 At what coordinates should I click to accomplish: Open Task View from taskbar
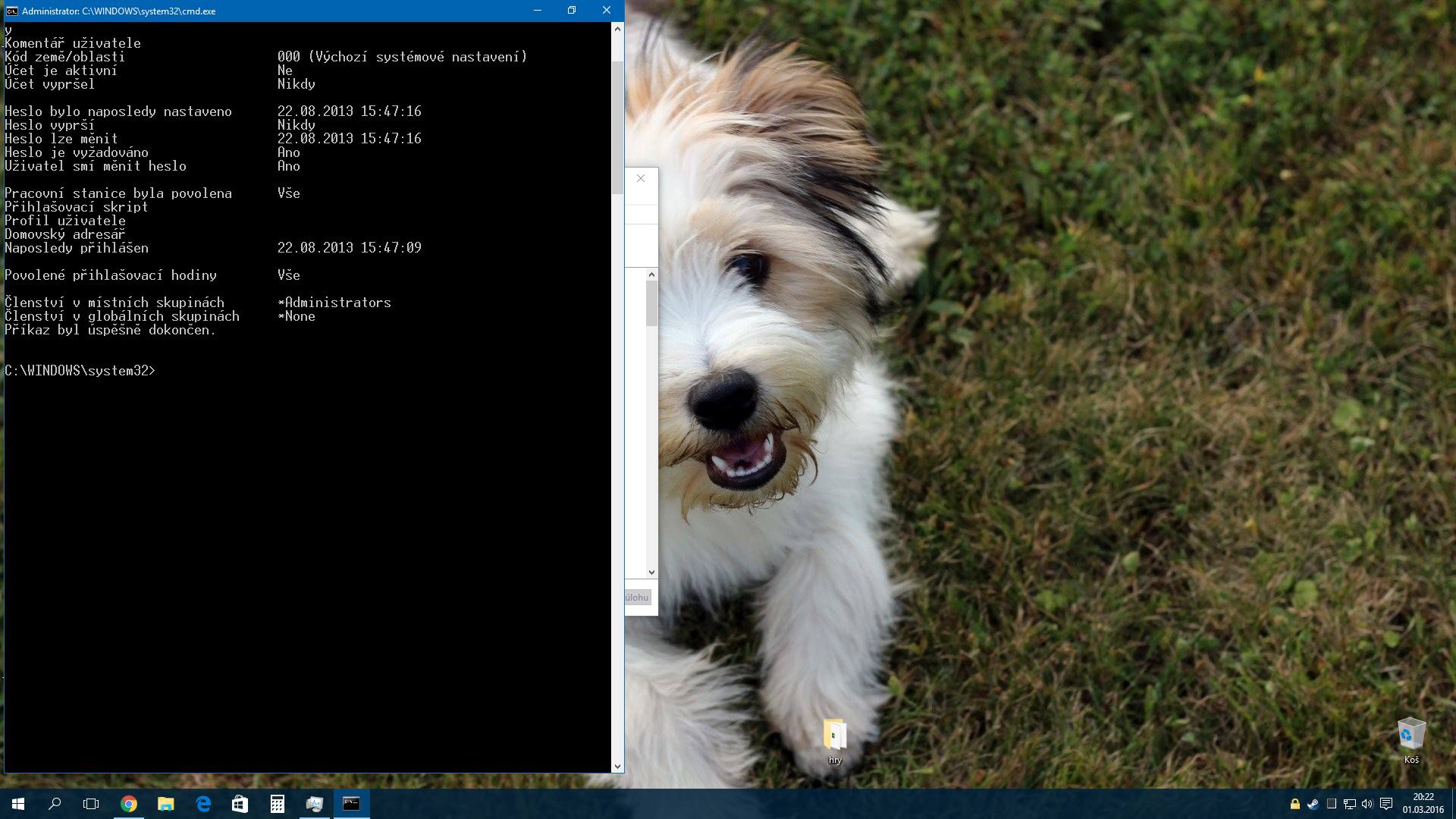(x=91, y=804)
